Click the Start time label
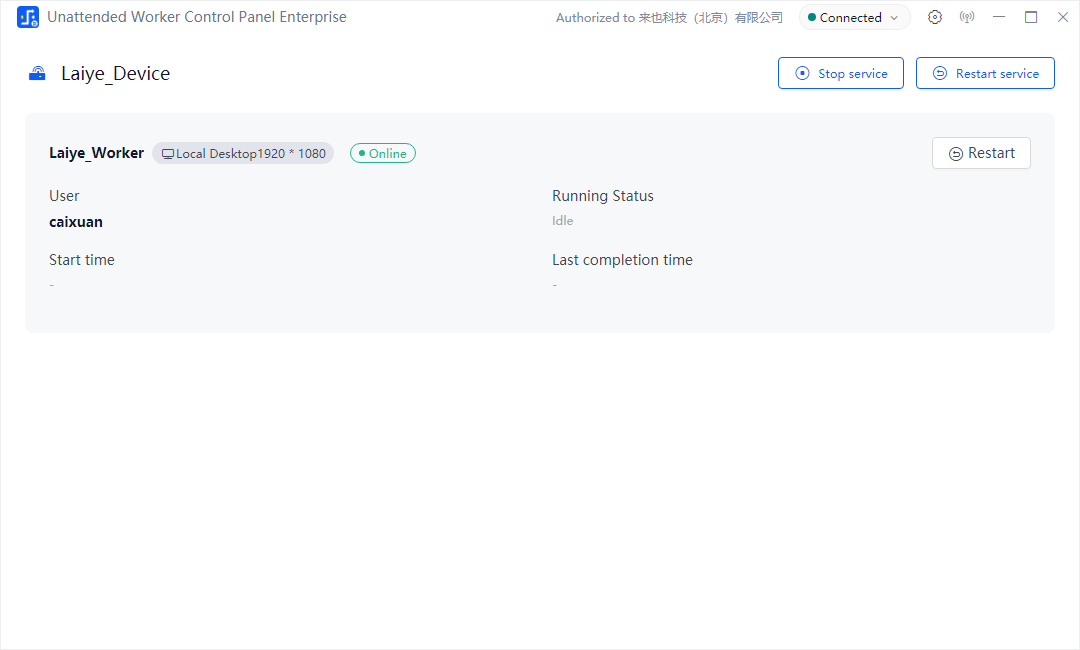This screenshot has width=1080, height=650. pyautogui.click(x=82, y=260)
